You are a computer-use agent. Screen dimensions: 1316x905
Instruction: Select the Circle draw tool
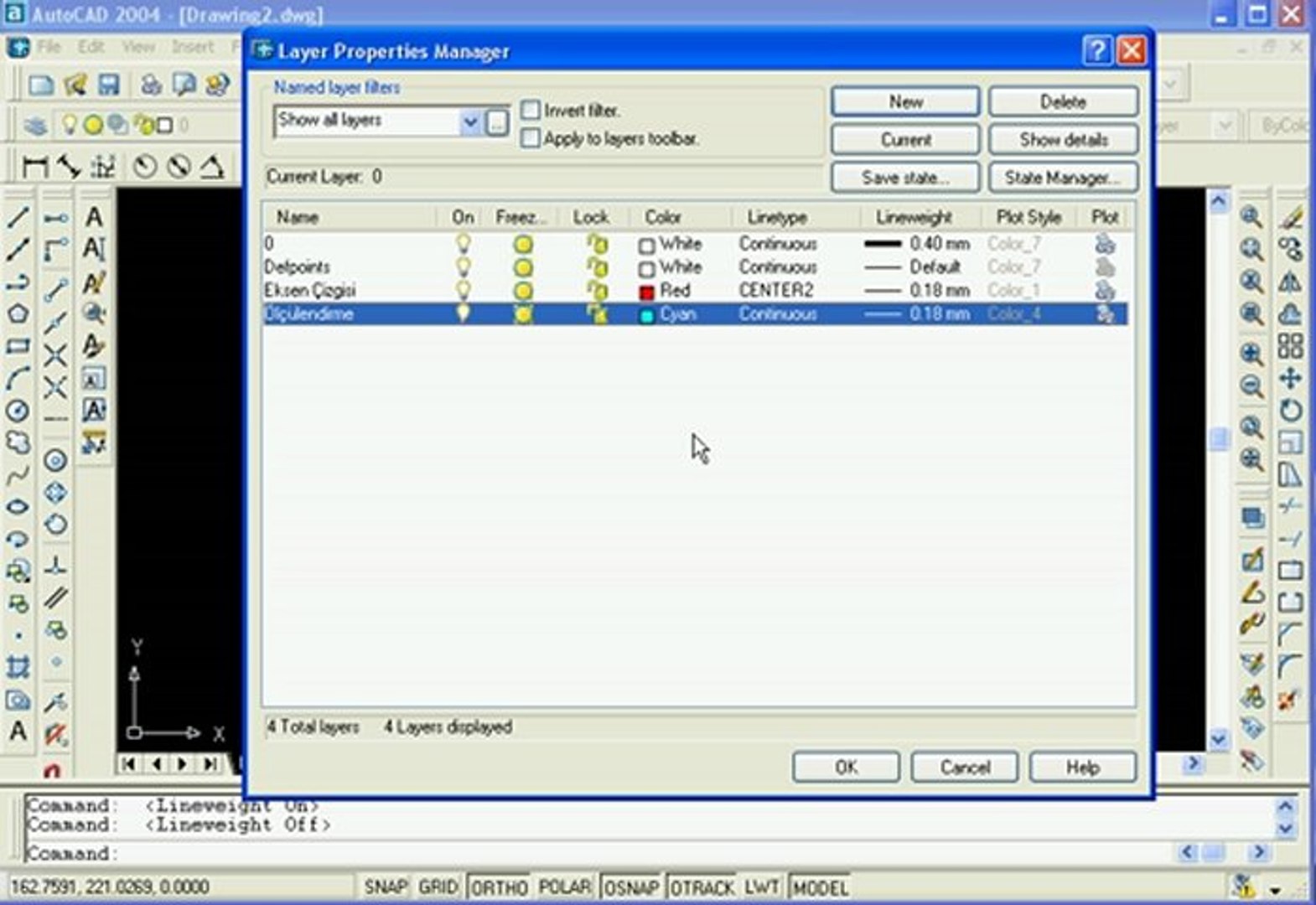click(18, 411)
